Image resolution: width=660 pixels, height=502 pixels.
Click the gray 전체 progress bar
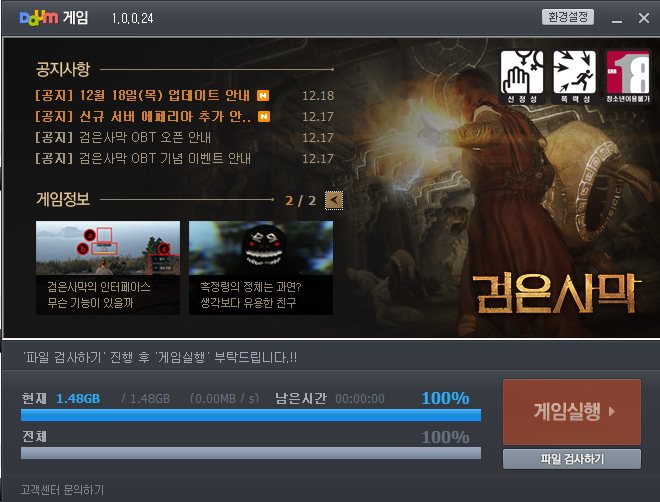click(x=251, y=453)
